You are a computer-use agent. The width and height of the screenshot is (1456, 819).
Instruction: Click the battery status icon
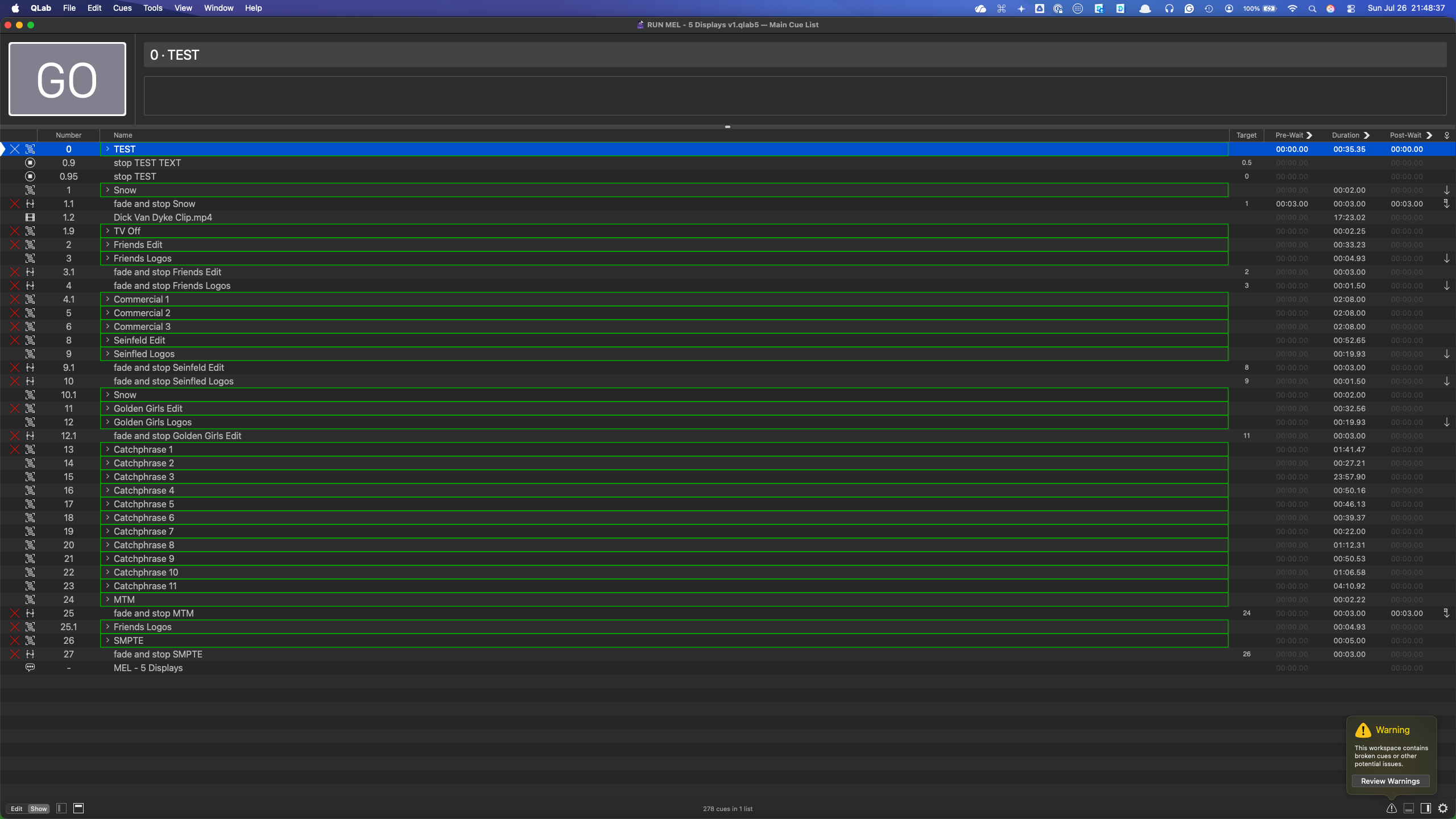[x=1270, y=9]
